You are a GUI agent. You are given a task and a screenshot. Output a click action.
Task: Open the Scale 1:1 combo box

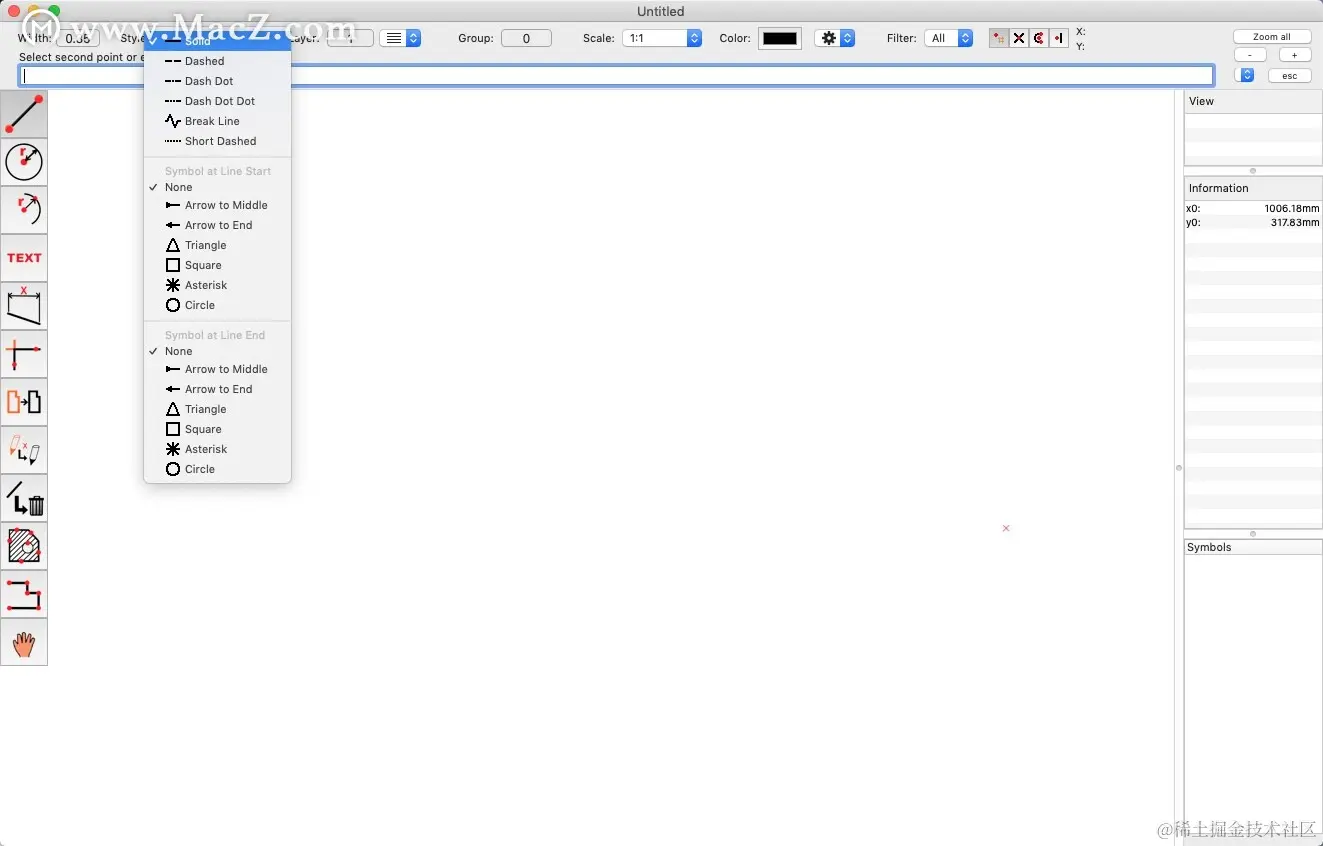(662, 38)
